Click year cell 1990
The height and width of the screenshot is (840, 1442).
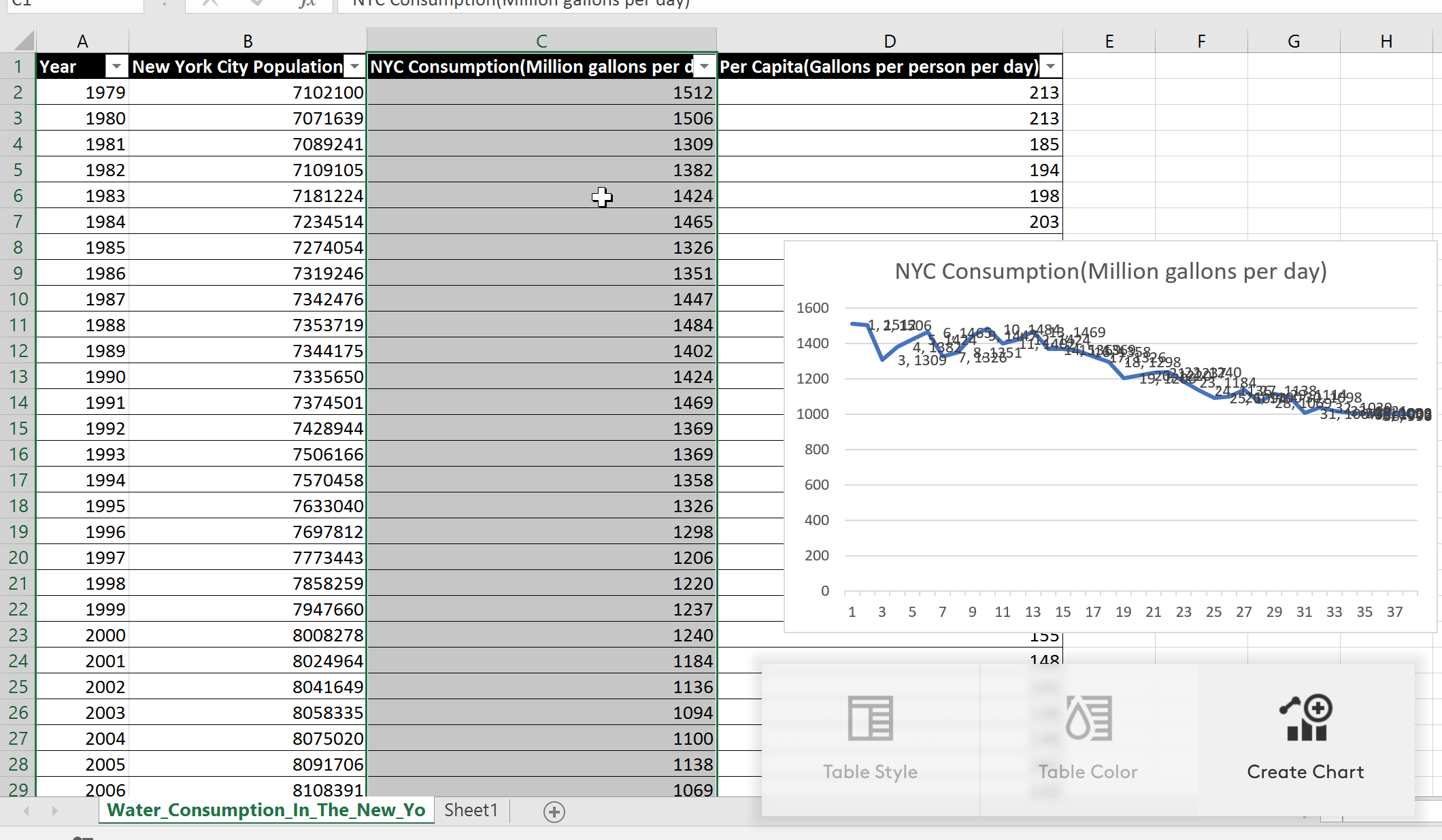[82, 377]
